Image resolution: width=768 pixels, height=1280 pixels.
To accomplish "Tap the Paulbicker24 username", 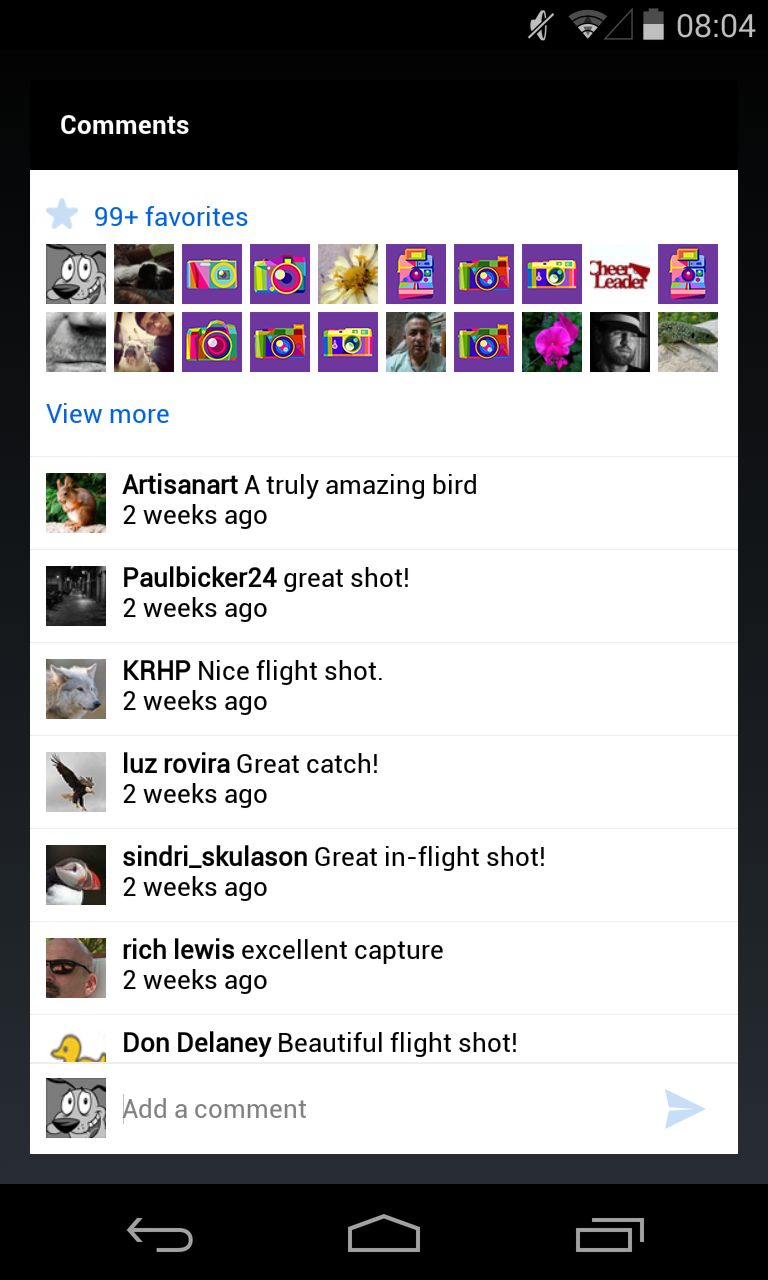I will [x=200, y=578].
